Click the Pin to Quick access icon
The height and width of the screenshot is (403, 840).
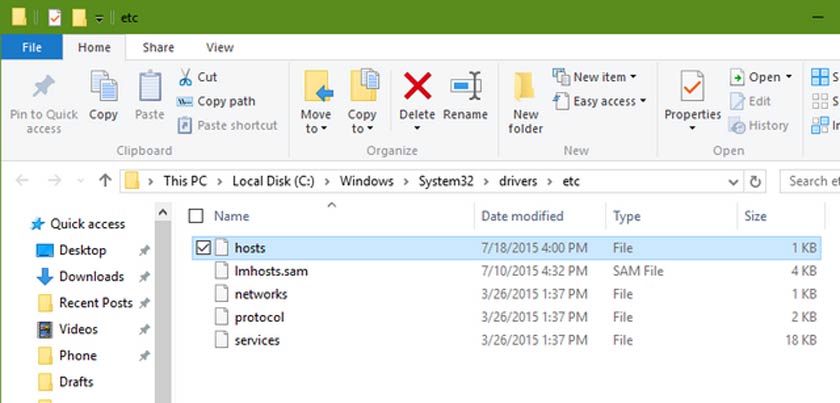[x=43, y=87]
